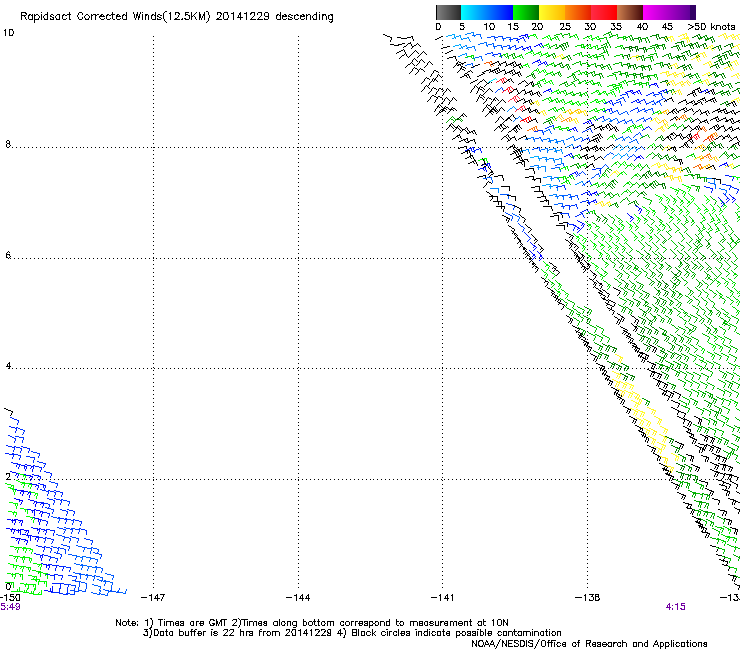Click the 'Times are GMT' note line
This screenshot has width=740, height=650.
point(312,623)
